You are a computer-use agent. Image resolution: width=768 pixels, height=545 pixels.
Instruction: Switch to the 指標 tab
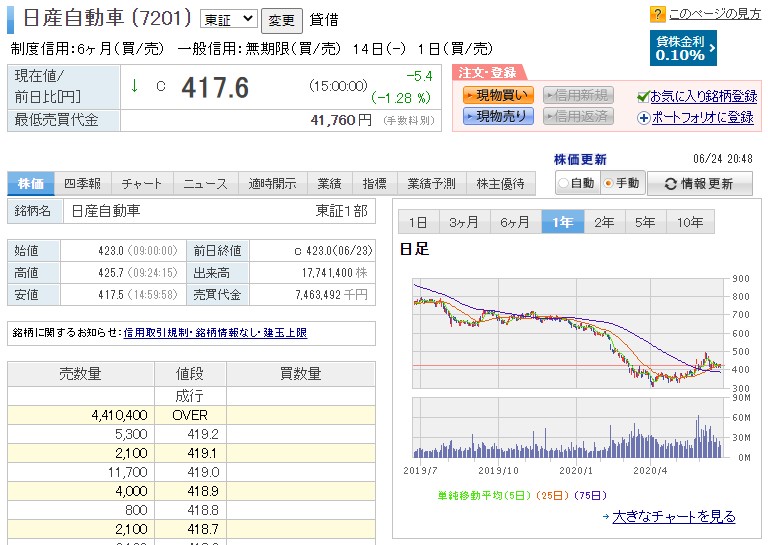[375, 184]
